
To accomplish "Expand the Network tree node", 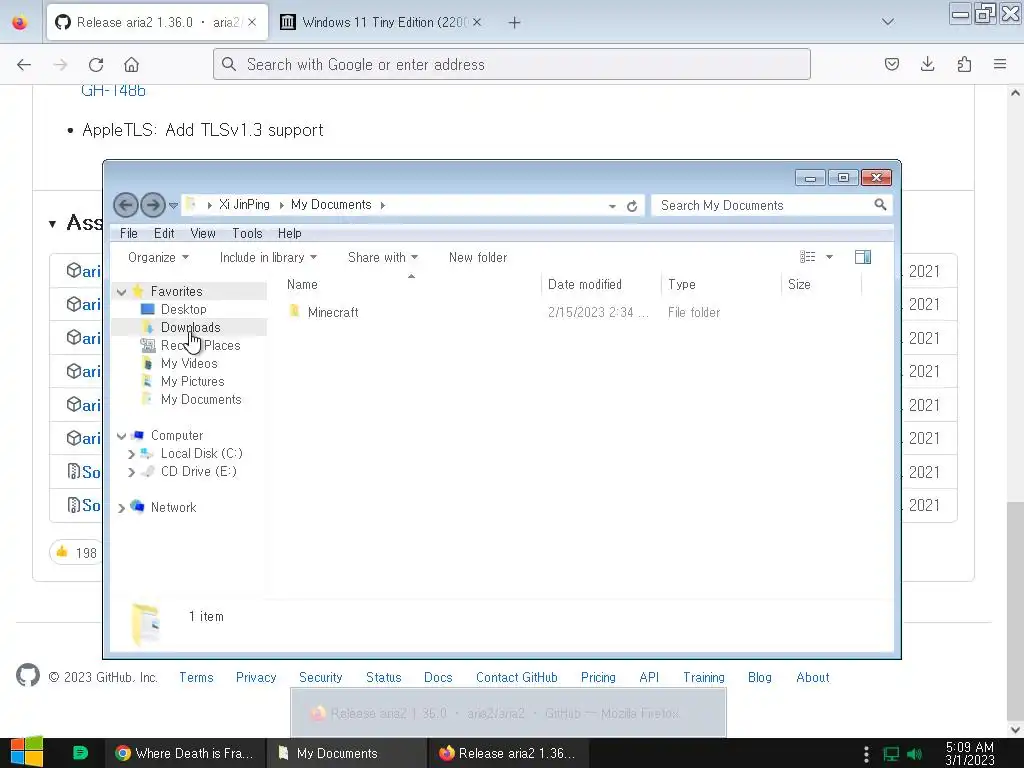I will tap(121, 507).
